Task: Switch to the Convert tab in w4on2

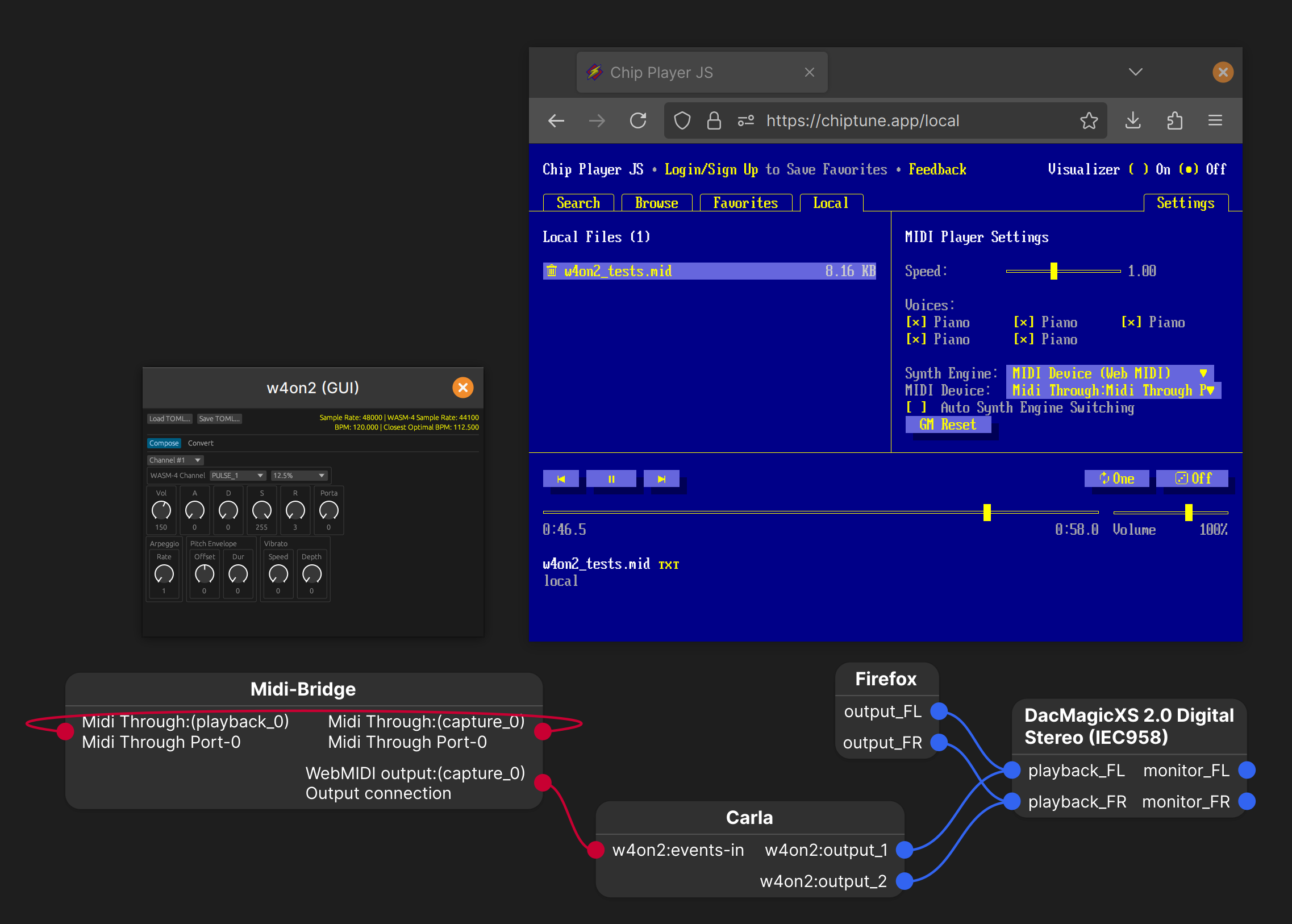Action: tap(200, 443)
